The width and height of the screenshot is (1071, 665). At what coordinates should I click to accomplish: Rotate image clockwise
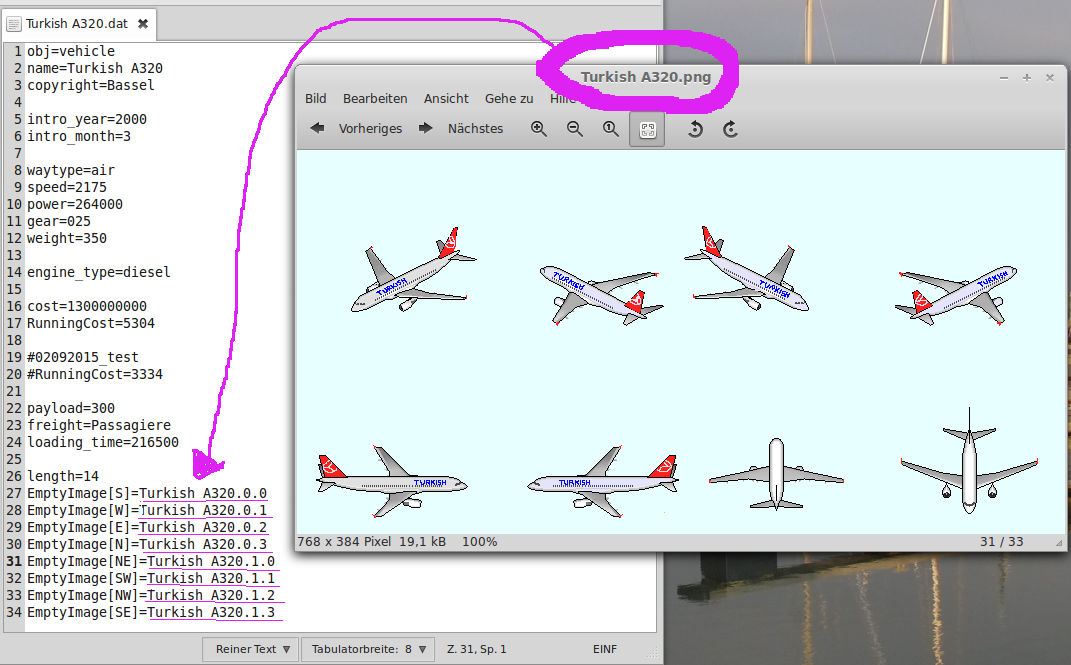pos(731,129)
